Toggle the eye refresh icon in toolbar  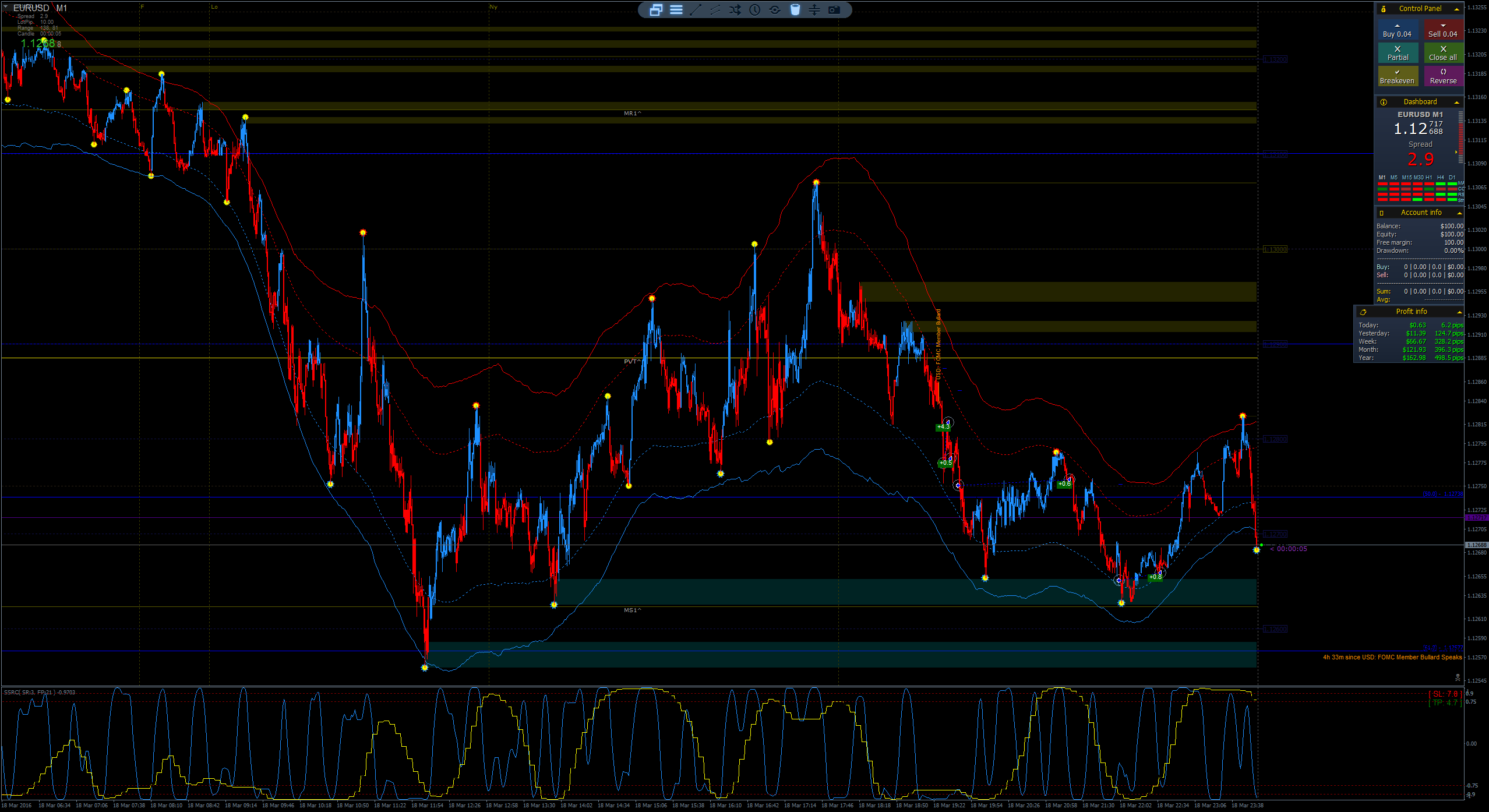tap(775, 10)
